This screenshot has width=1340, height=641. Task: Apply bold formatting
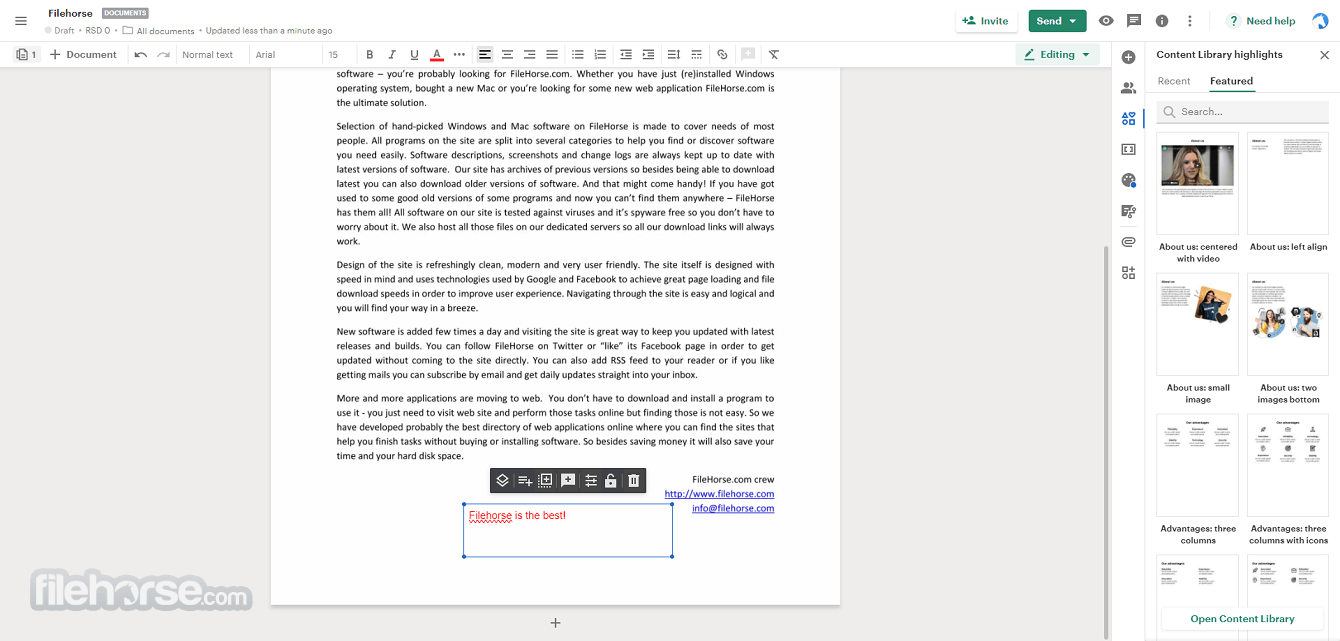pos(369,55)
